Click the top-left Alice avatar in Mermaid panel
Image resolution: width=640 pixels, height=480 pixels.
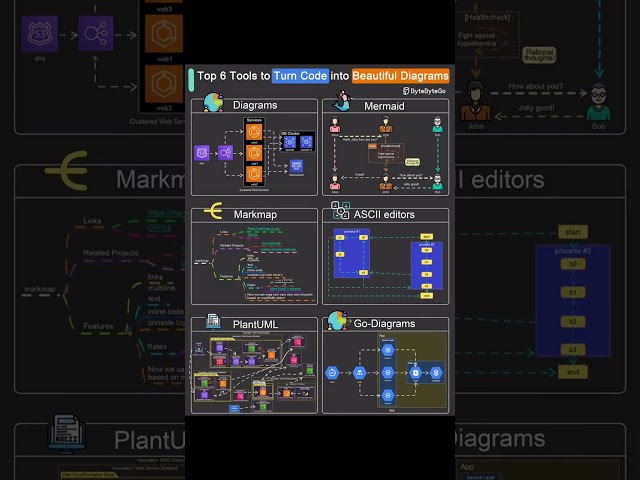click(335, 124)
